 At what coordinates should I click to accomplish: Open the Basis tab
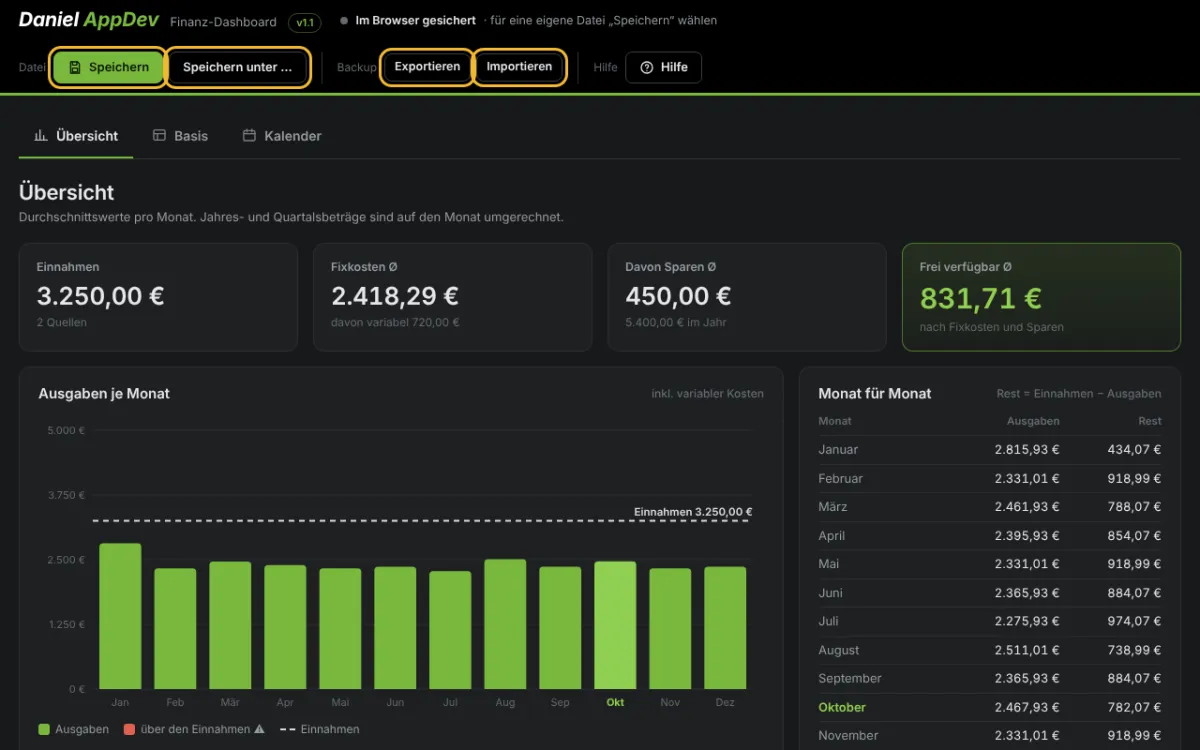[180, 136]
